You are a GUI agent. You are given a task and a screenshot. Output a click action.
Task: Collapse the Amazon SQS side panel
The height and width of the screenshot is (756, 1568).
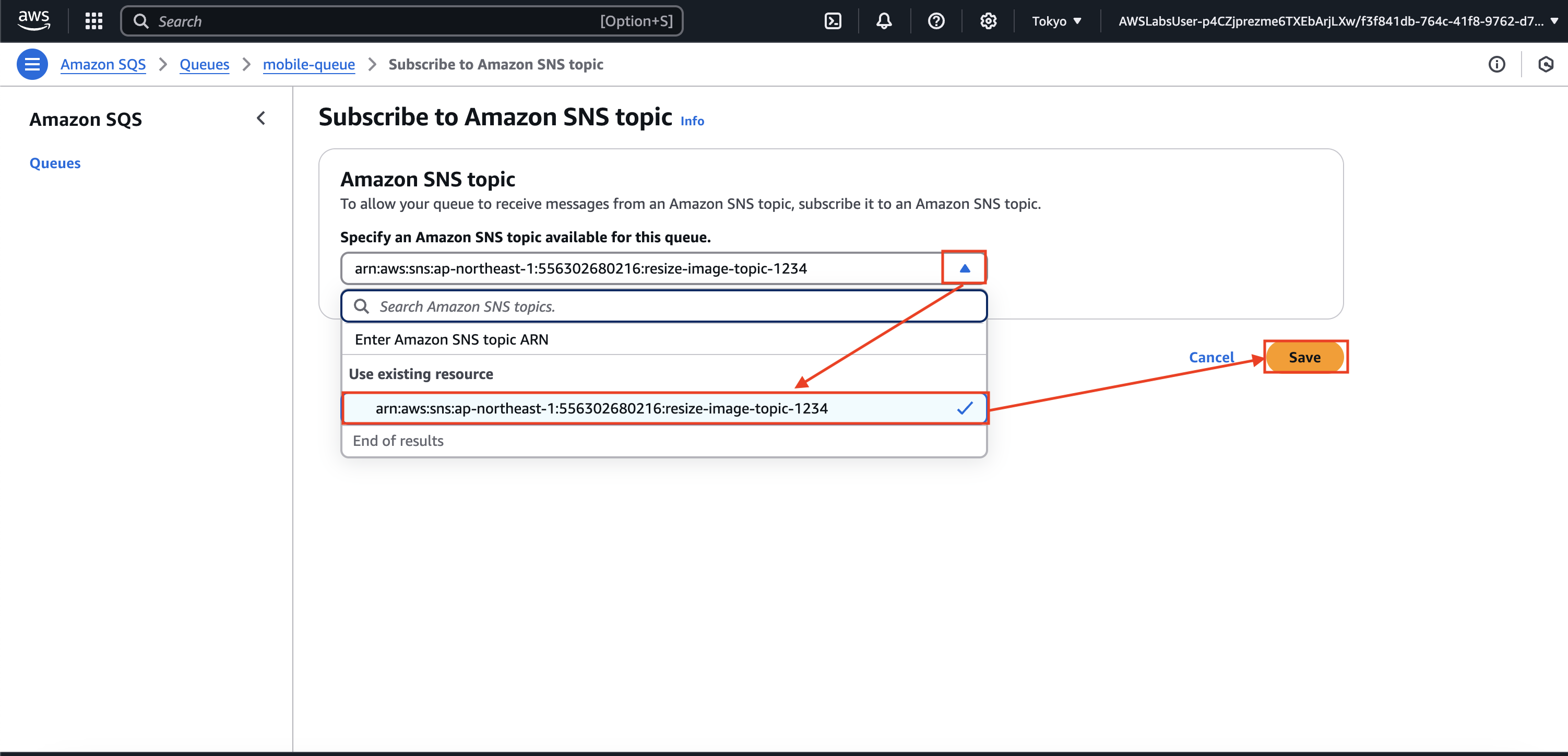point(261,118)
